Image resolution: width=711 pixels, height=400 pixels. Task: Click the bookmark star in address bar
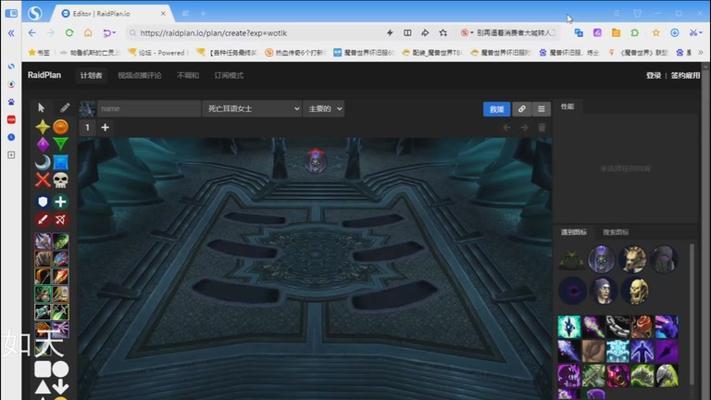tap(443, 33)
